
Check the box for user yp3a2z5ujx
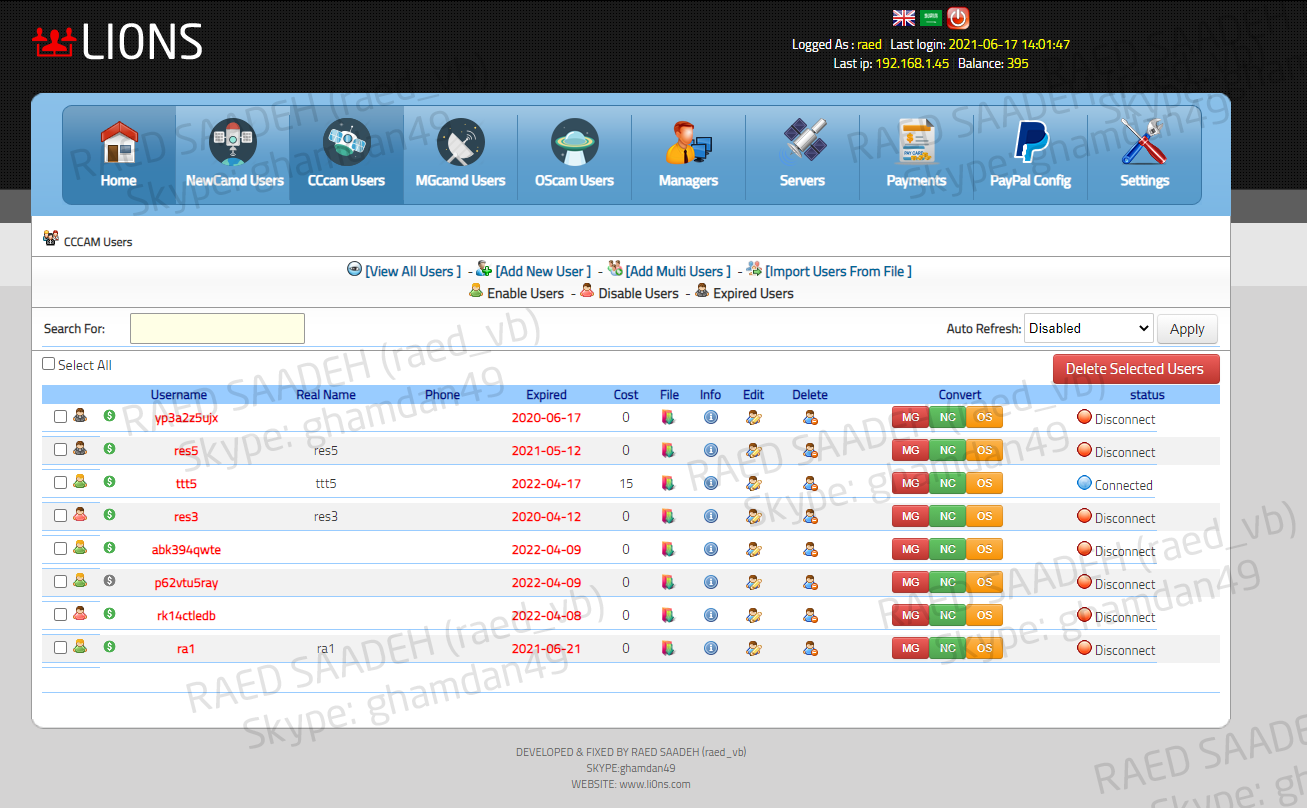coord(61,417)
